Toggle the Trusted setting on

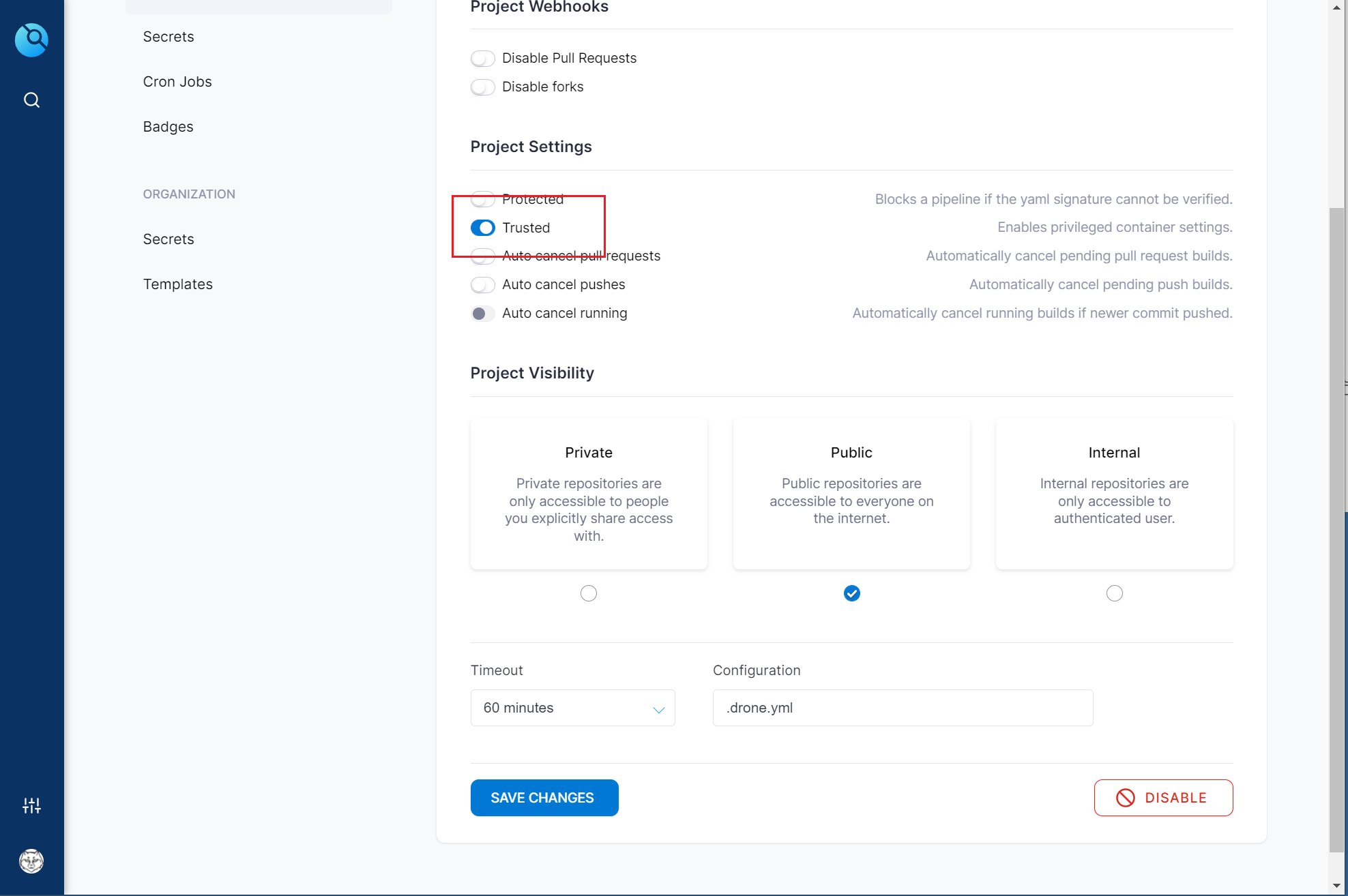pos(483,227)
